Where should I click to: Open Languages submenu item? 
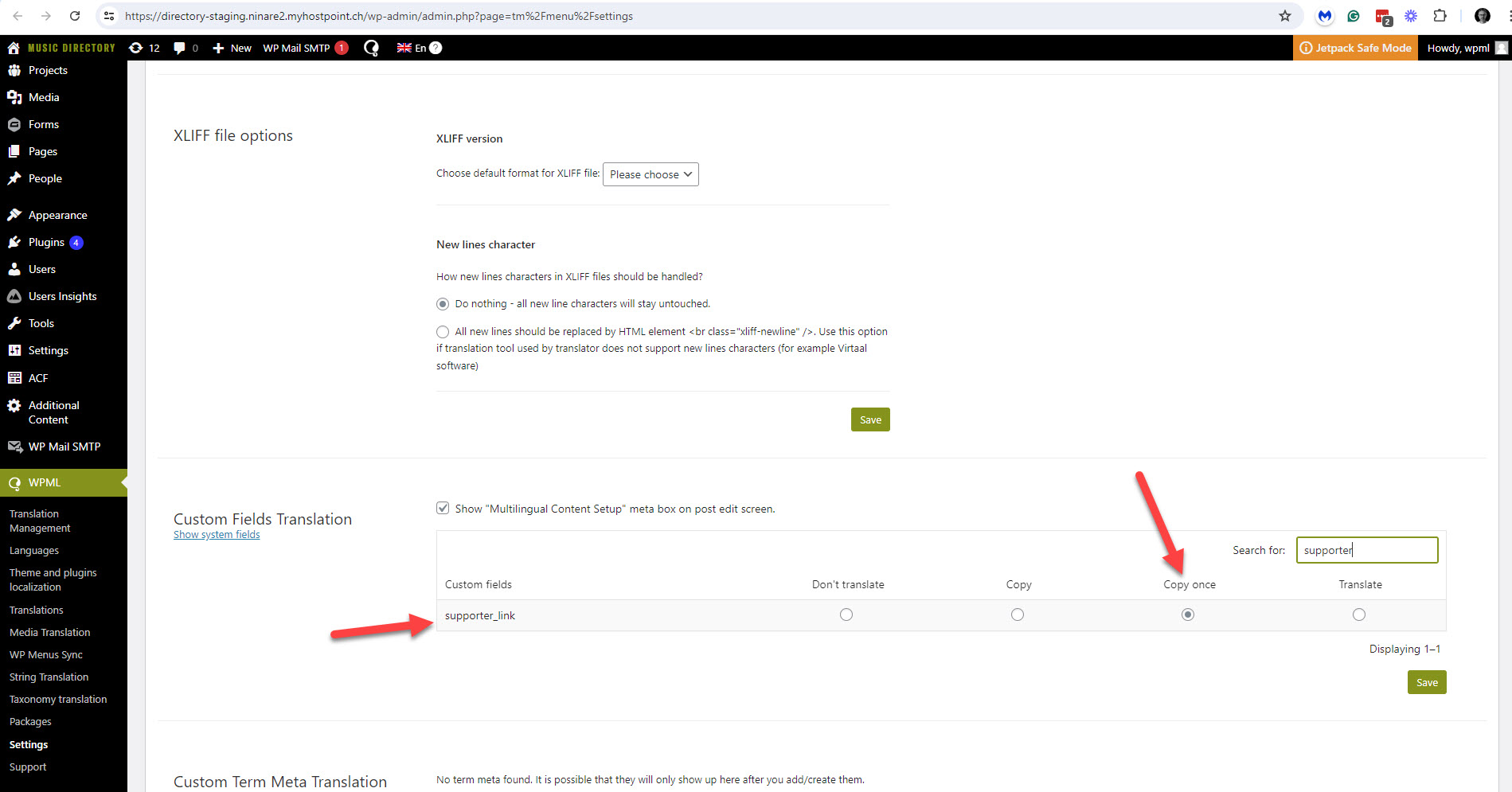(34, 550)
